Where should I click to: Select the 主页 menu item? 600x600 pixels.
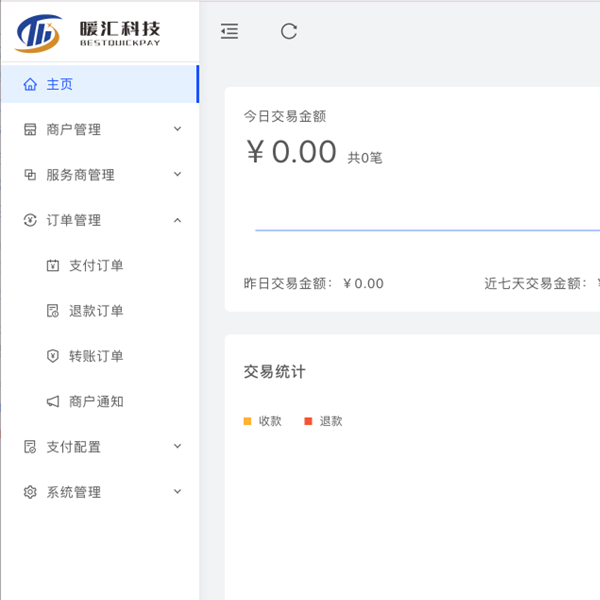click(60, 85)
